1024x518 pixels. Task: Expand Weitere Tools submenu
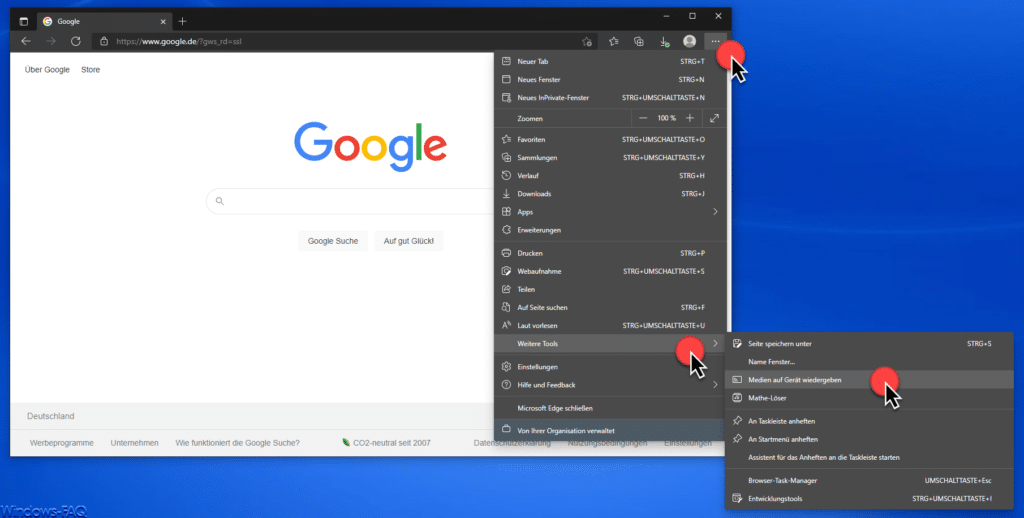610,344
